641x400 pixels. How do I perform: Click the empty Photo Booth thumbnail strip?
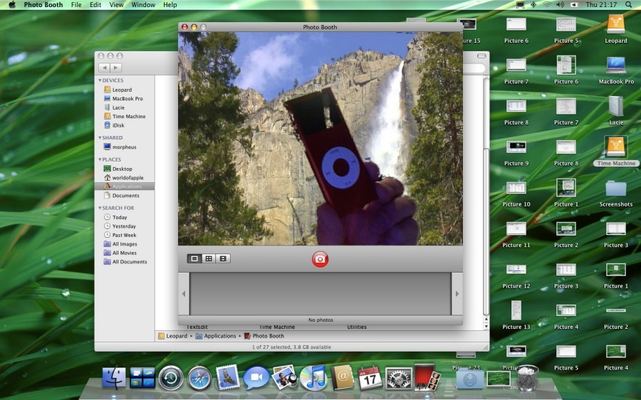click(320, 294)
